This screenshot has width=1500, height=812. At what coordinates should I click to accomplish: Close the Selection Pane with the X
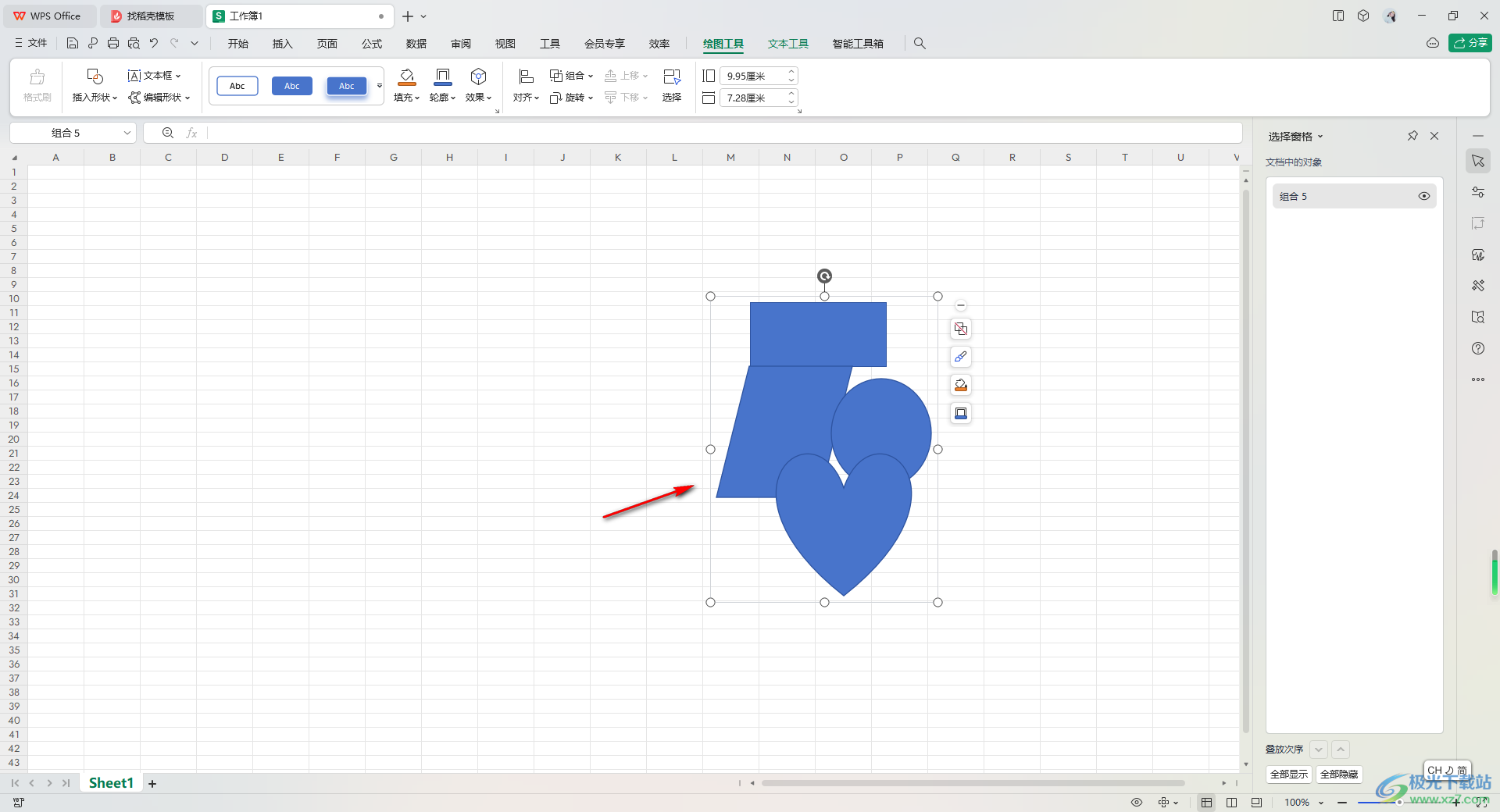click(x=1434, y=136)
